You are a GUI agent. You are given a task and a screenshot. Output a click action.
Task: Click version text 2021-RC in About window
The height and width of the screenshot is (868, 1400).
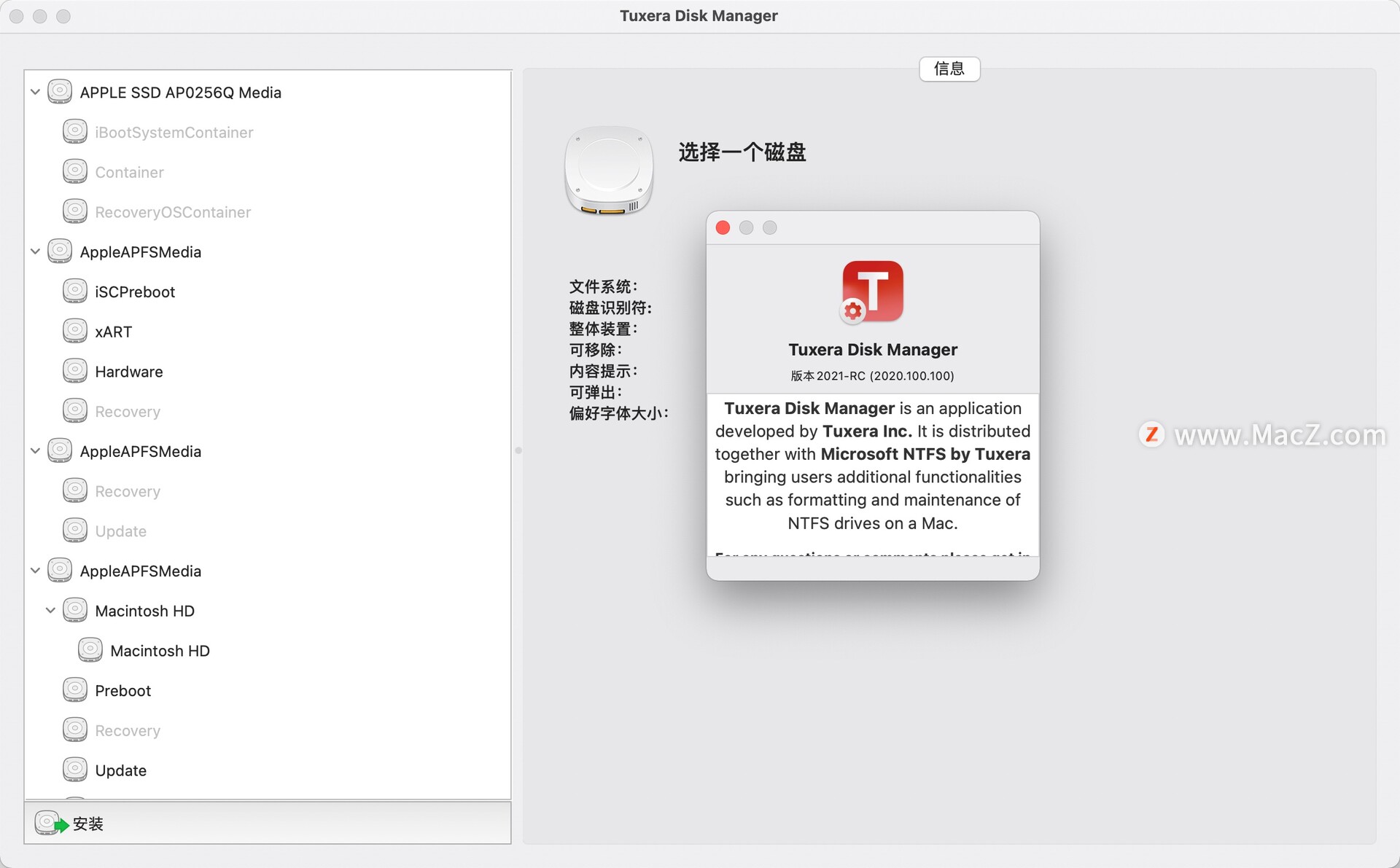pyautogui.click(x=872, y=376)
